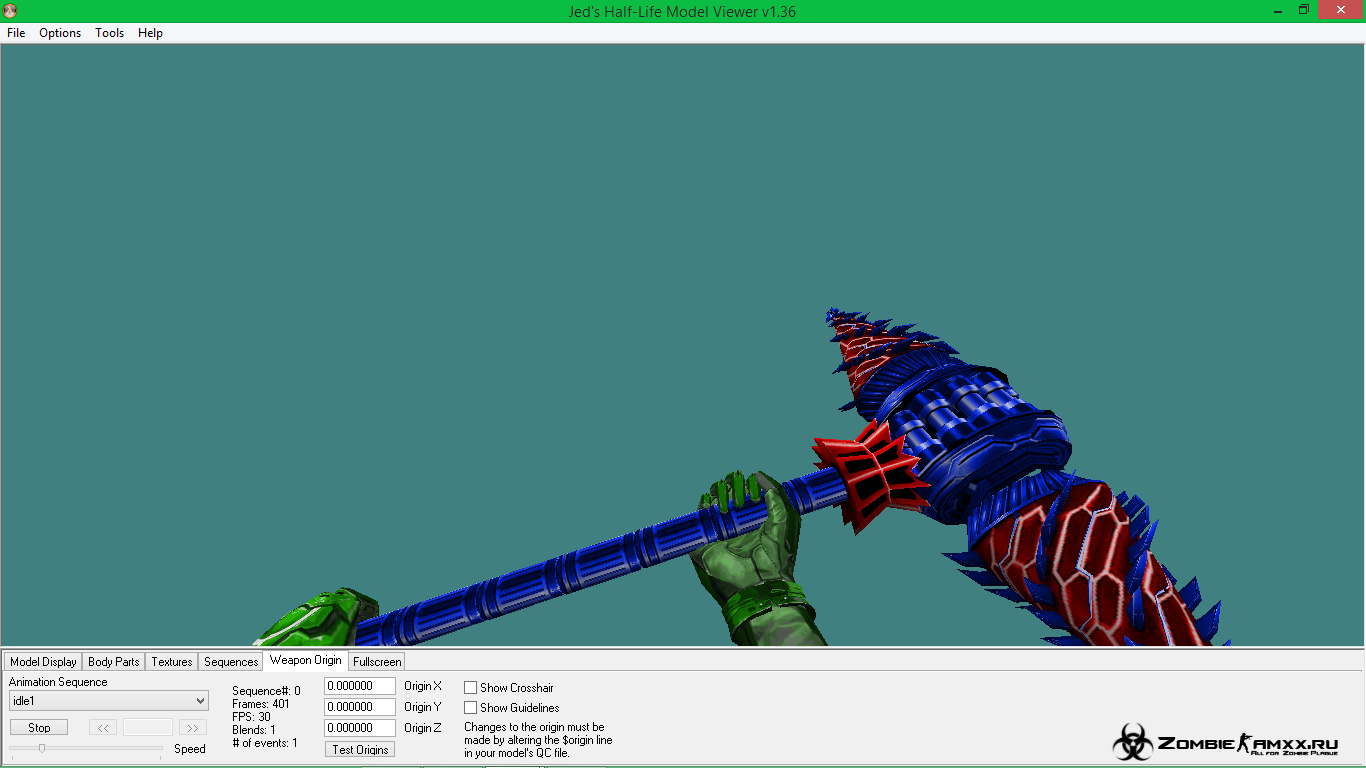The height and width of the screenshot is (768, 1366).
Task: Click the Origin Y input field
Action: [x=360, y=707]
